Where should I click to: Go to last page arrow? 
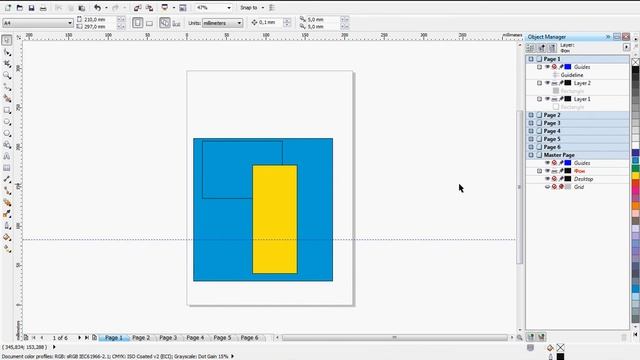point(87,338)
